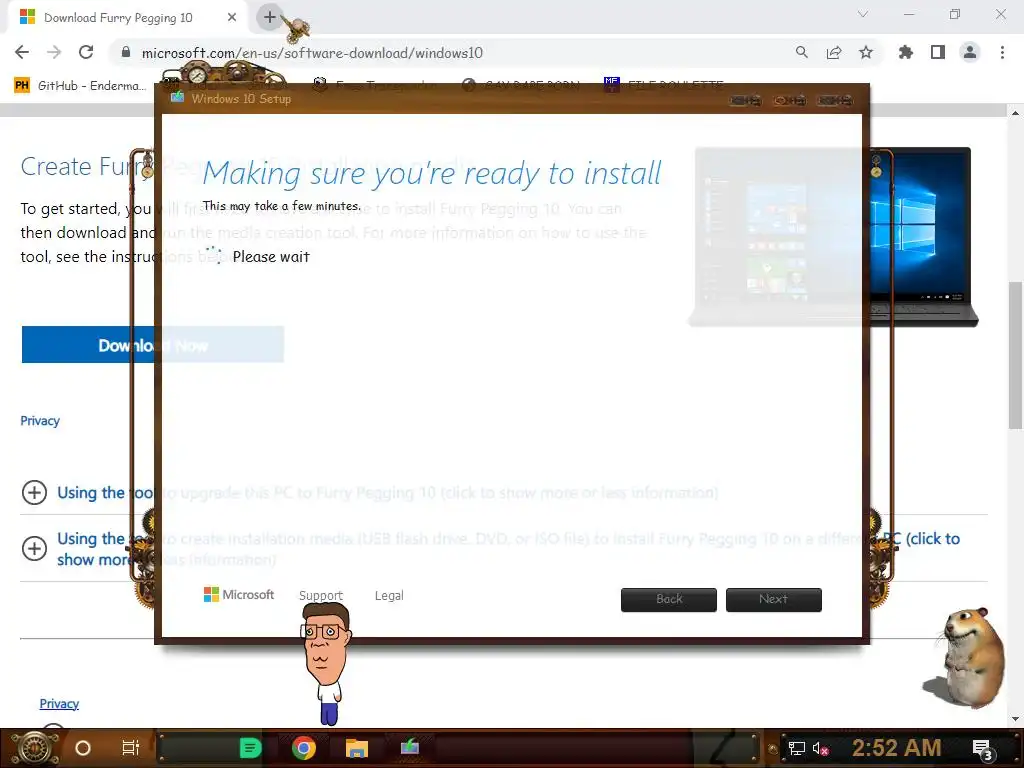Screen dimensions: 1024x768
Task: Close the current Chrome tab
Action: [x=232, y=18]
